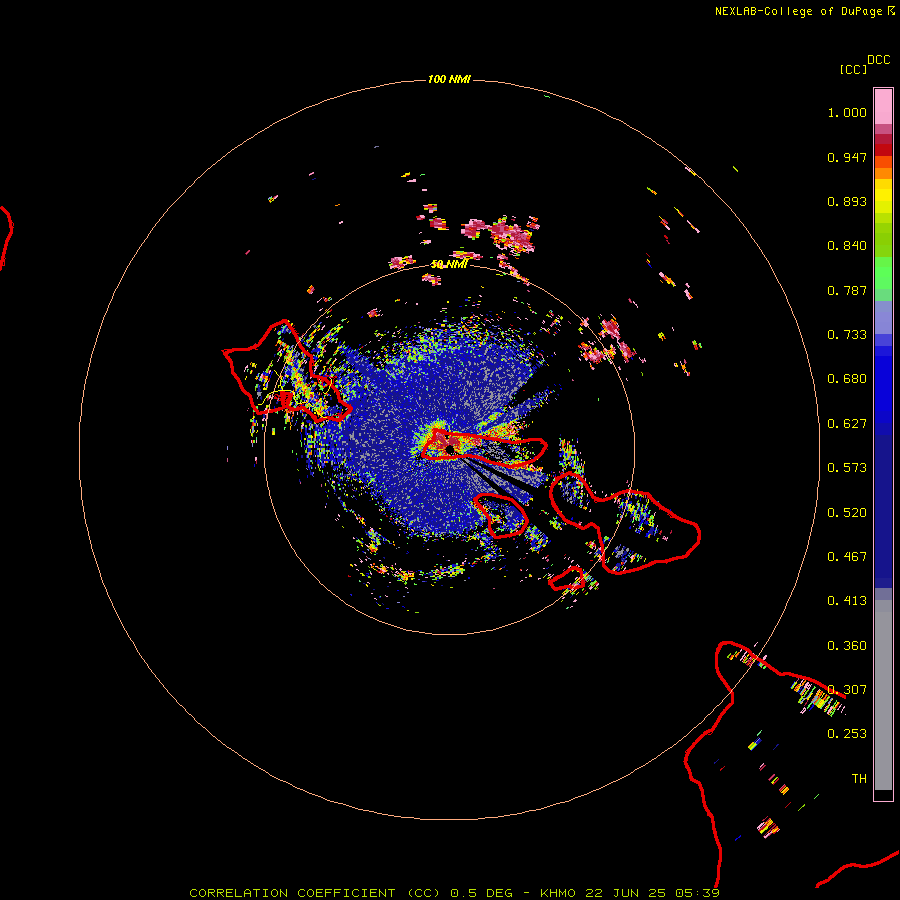Click the 1.000 legend value
Viewport: 900px width, 900px height.
click(x=847, y=112)
